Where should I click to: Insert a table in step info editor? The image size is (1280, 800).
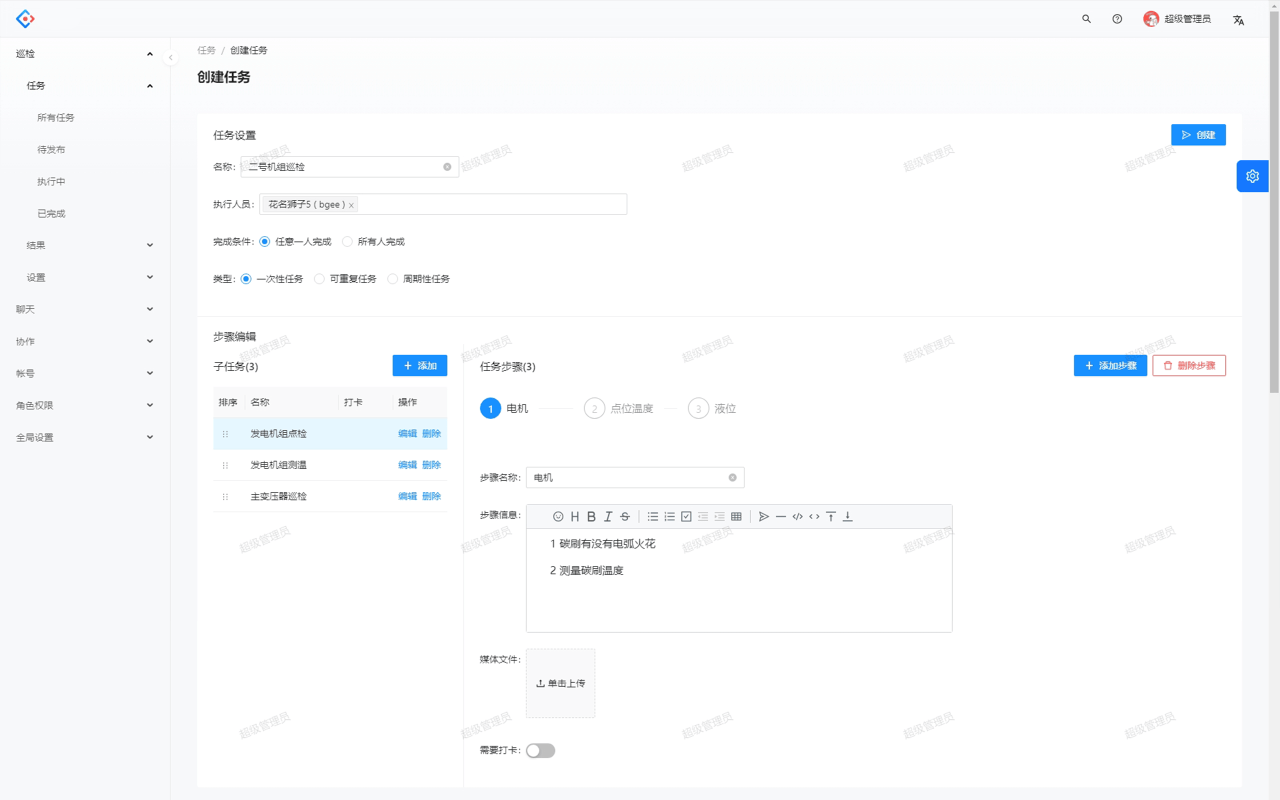pyautogui.click(x=736, y=517)
